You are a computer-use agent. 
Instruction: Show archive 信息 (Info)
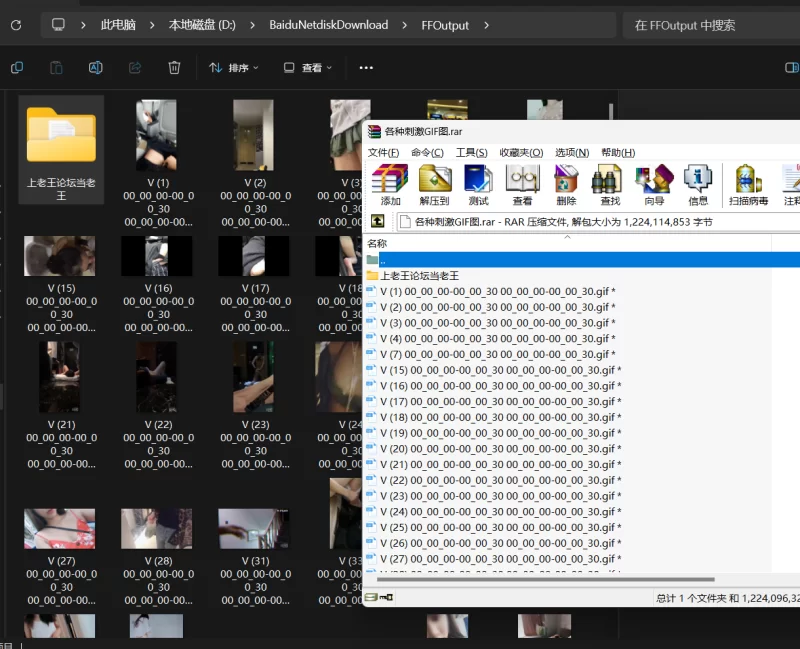(697, 184)
